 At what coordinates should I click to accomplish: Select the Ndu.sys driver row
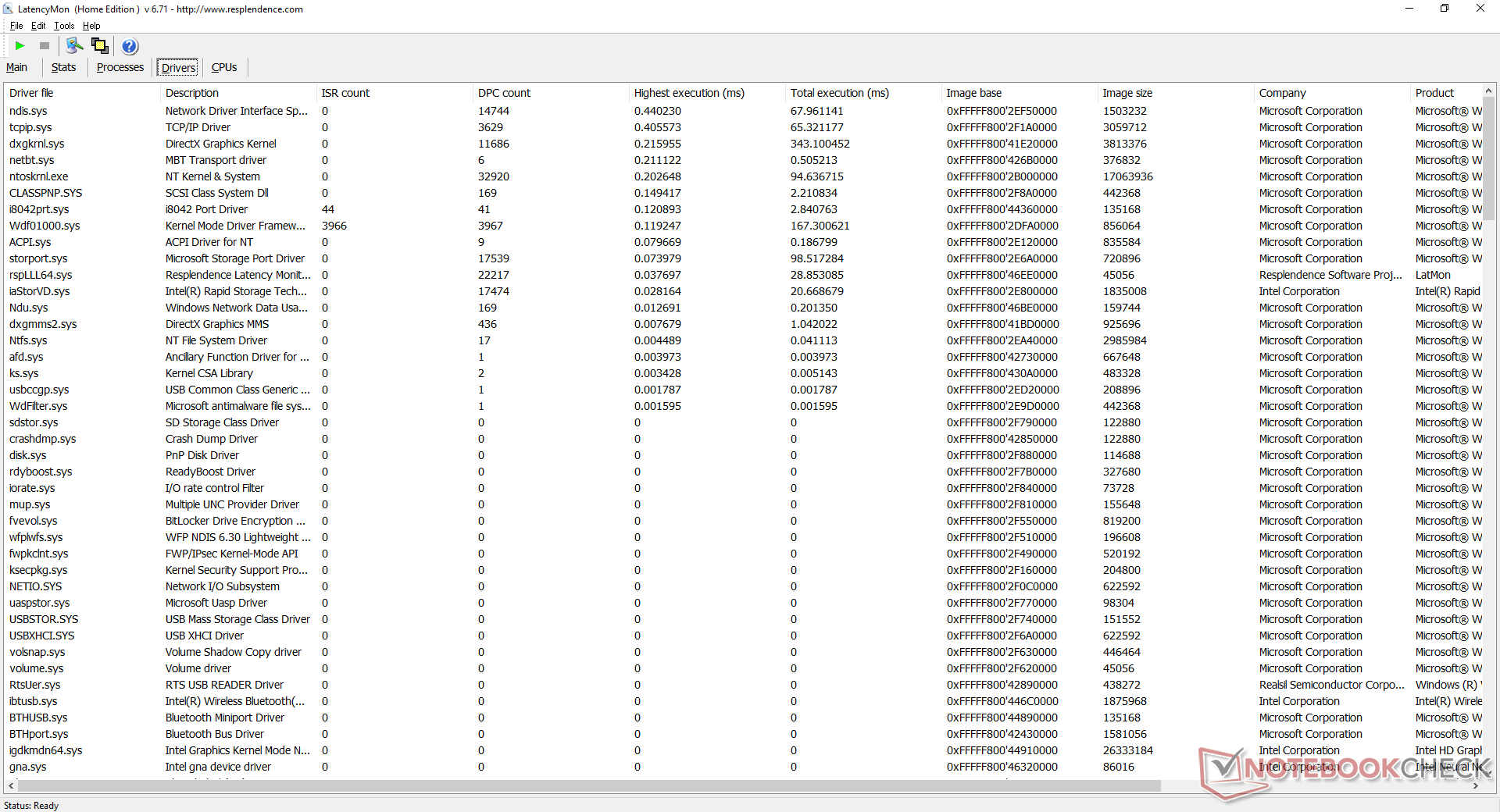(x=743, y=308)
